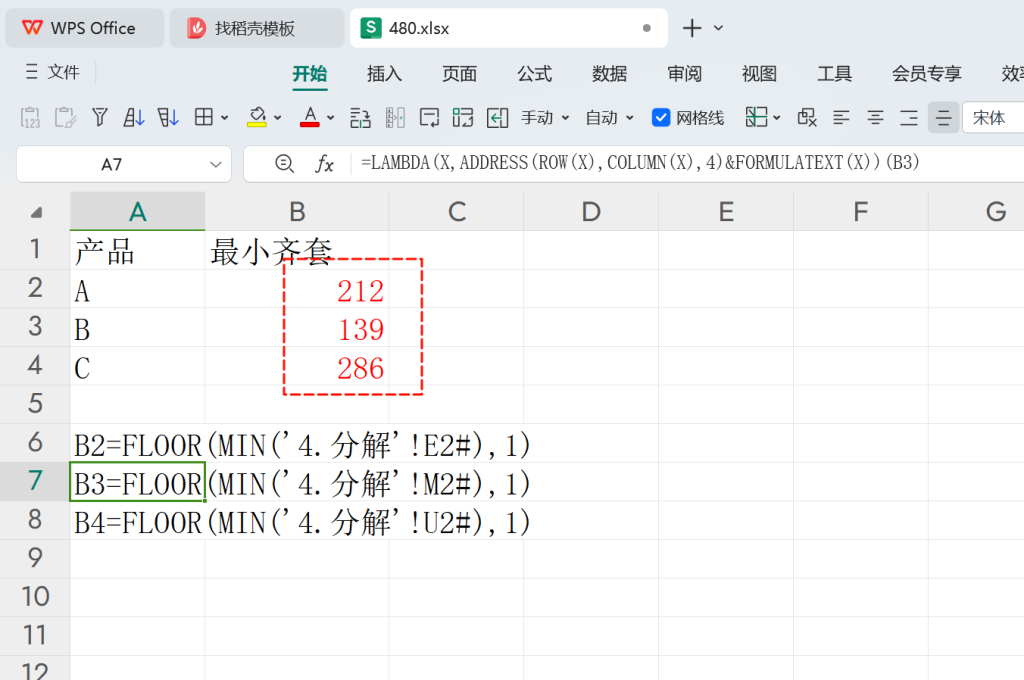The height and width of the screenshot is (680, 1024).
Task: Select the 审阅 ribbon tab
Action: 684,73
